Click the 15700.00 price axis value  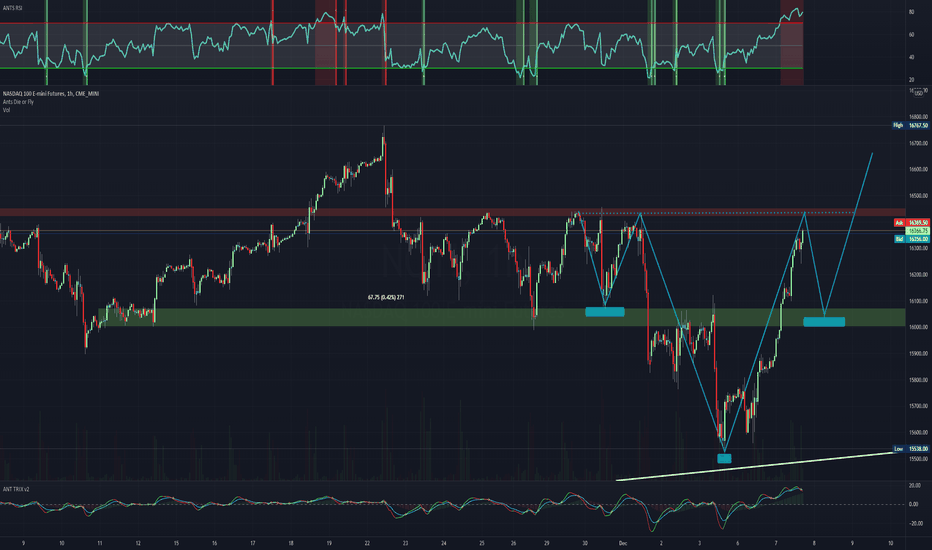coord(918,406)
